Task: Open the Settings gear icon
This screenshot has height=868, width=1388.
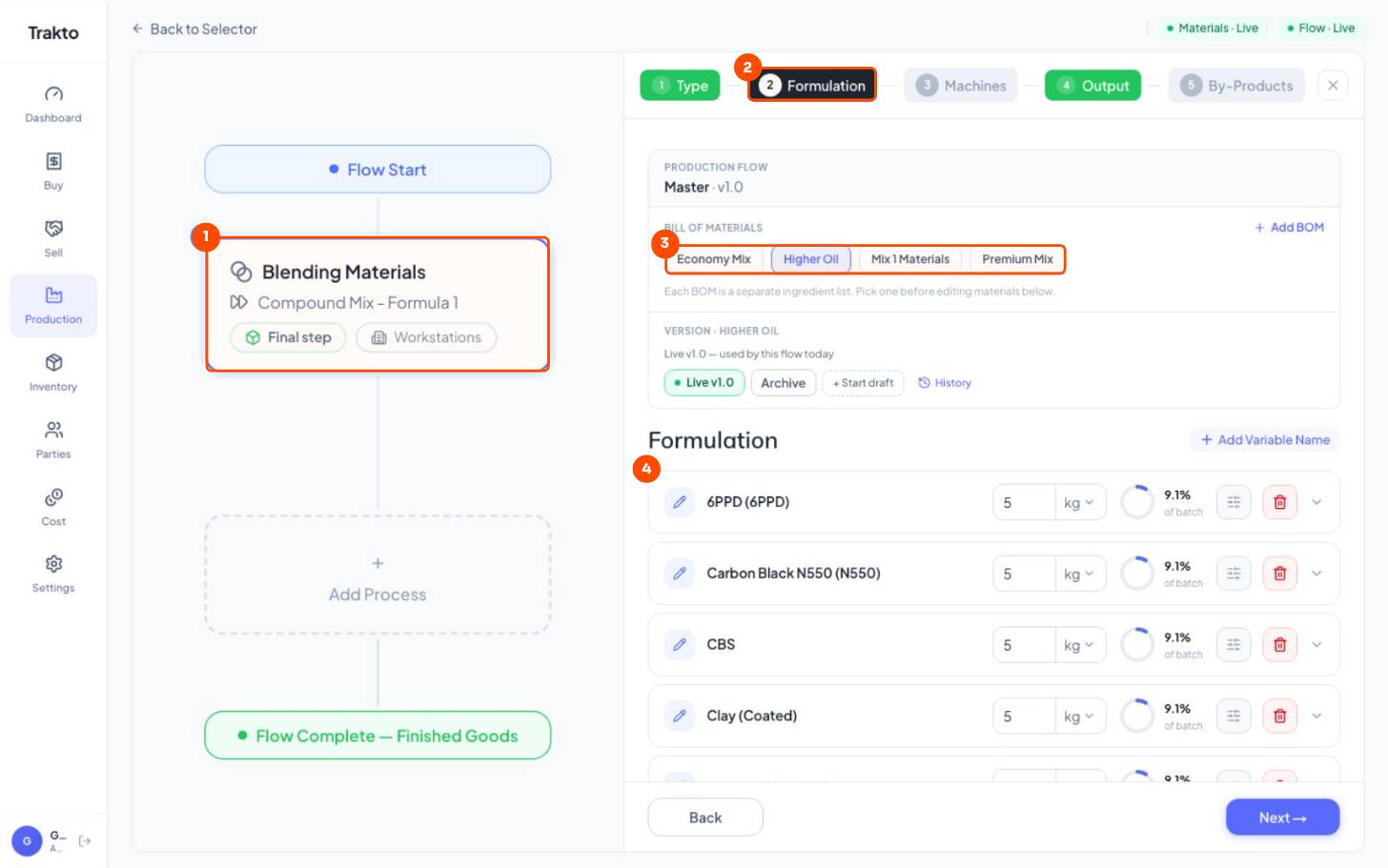Action: pos(53,564)
